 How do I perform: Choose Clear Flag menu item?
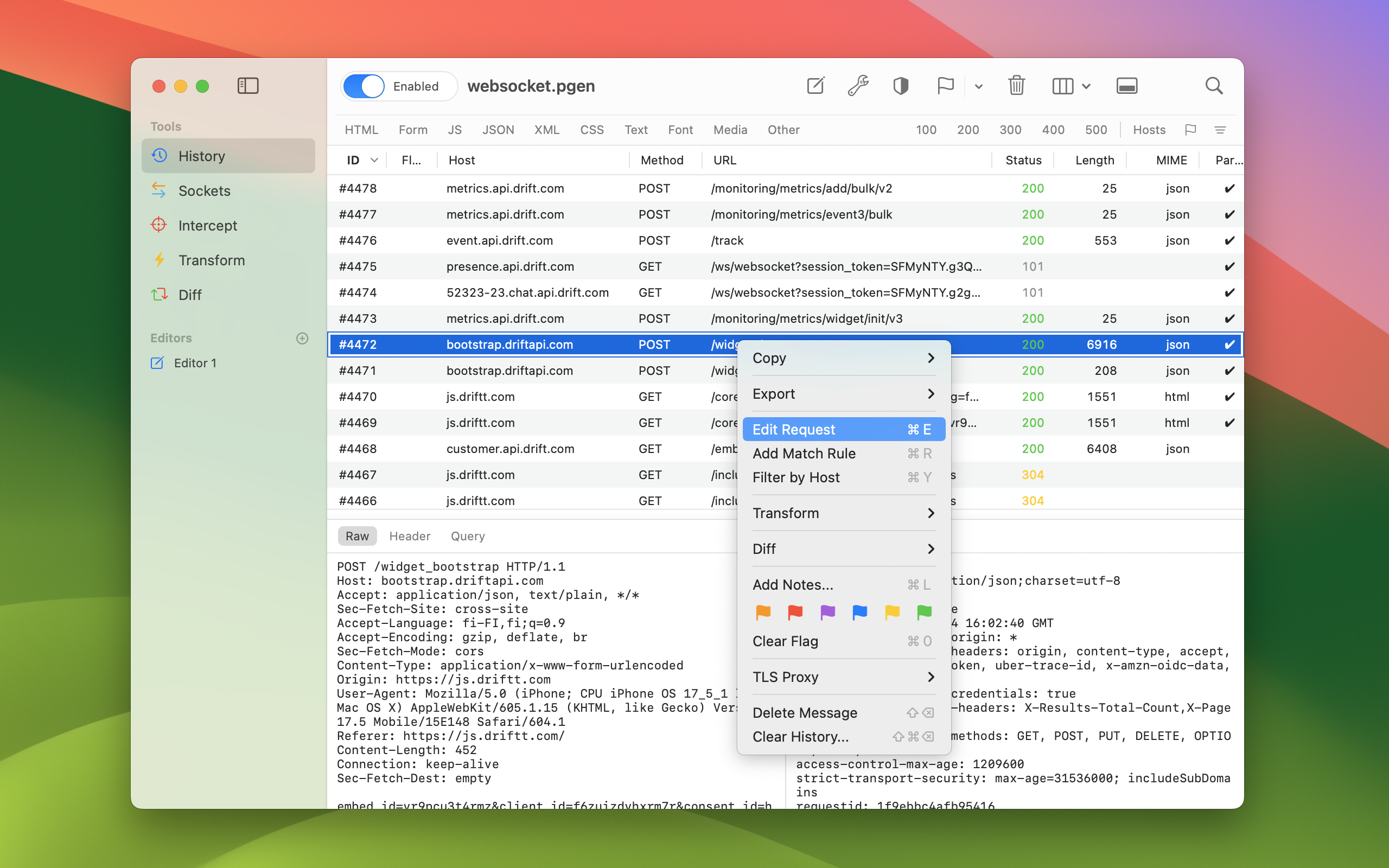[844, 641]
